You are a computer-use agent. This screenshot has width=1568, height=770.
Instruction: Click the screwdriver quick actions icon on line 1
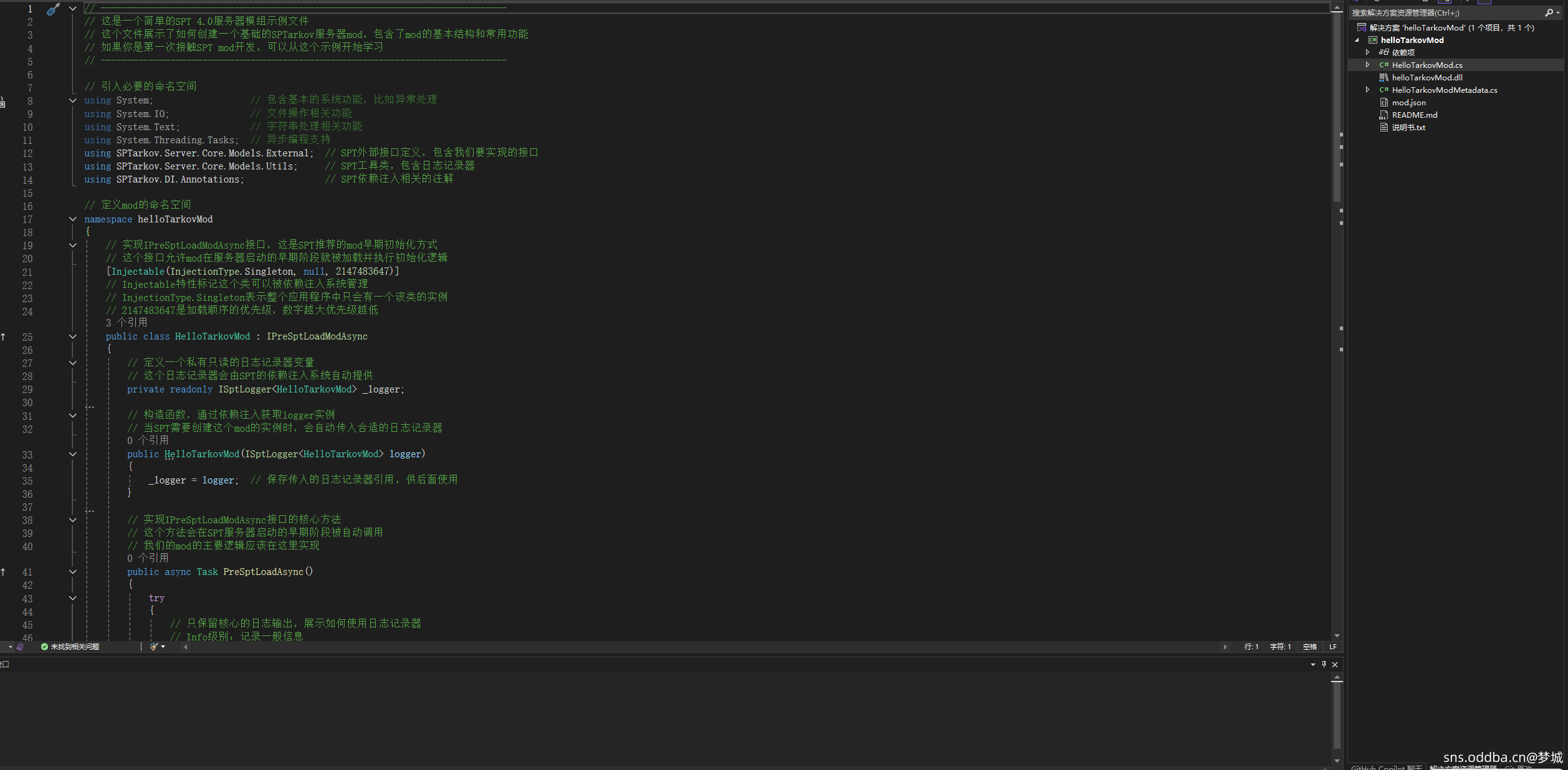(x=53, y=9)
